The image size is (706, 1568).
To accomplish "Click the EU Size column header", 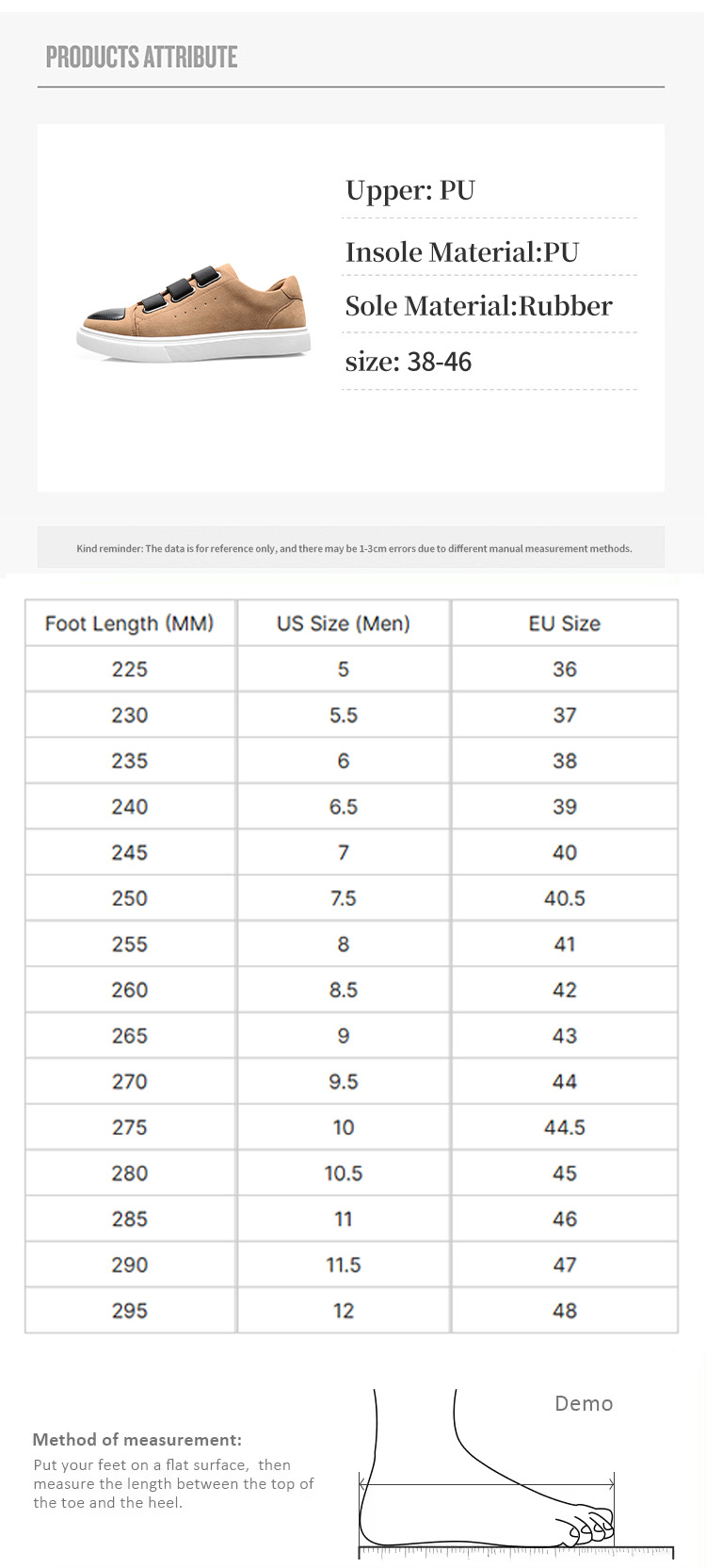I will coord(565,623).
